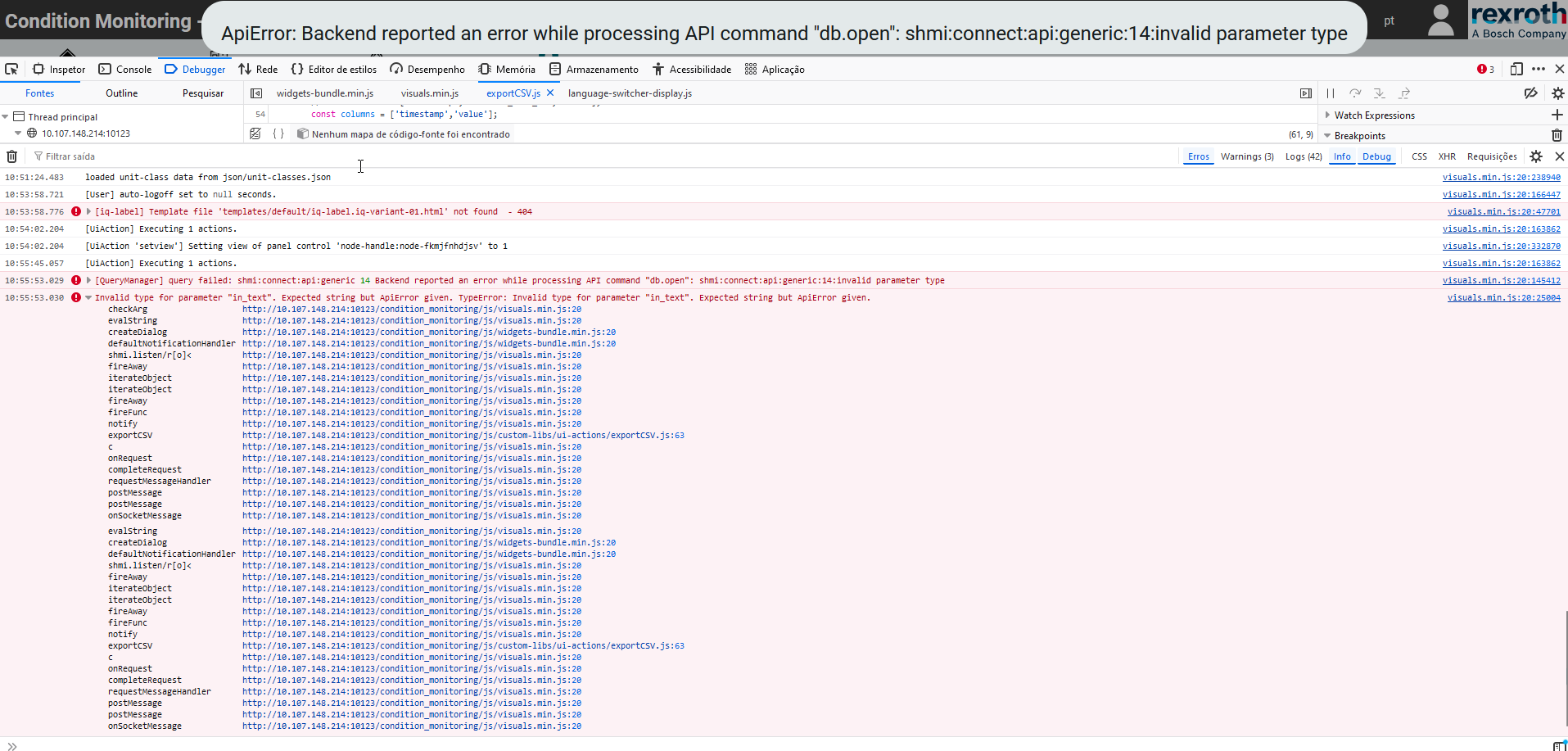Expand the iq-label template not found error

(x=88, y=212)
